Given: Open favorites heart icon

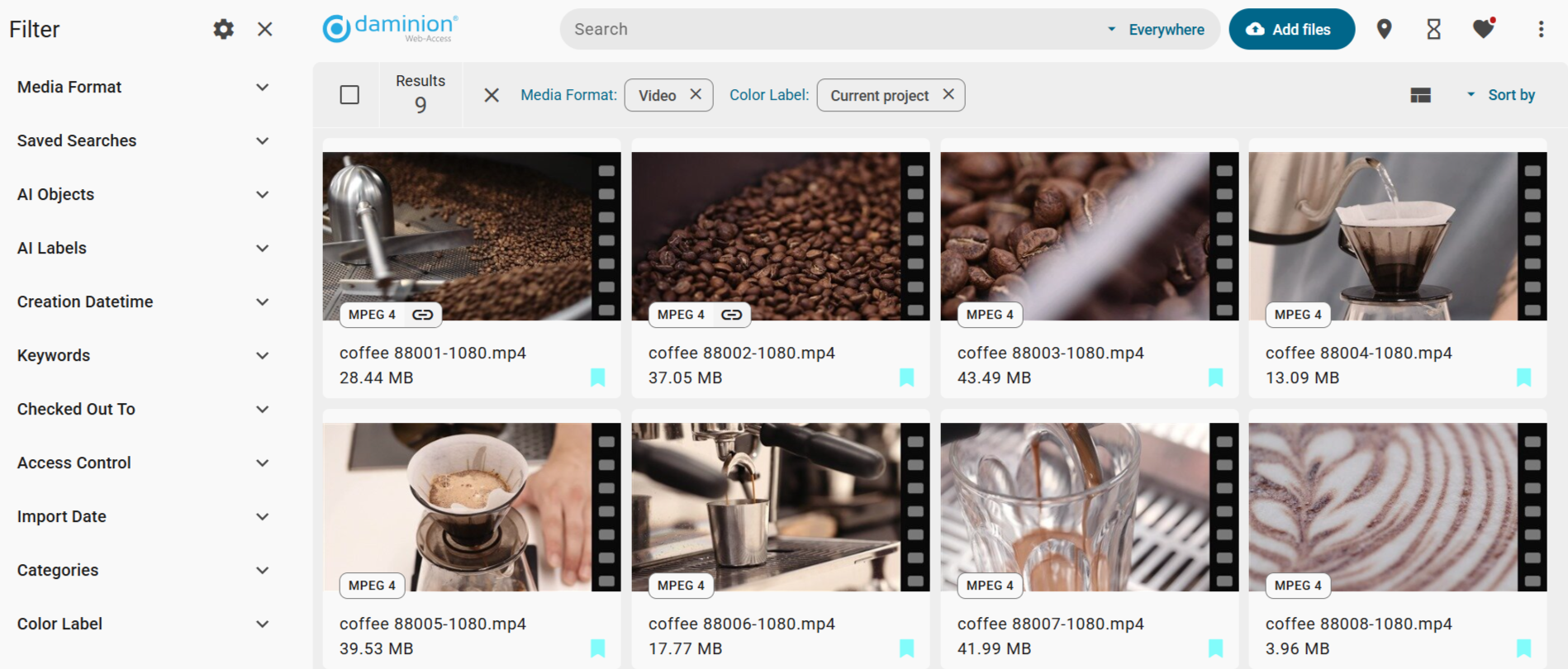Looking at the screenshot, I should (1483, 30).
